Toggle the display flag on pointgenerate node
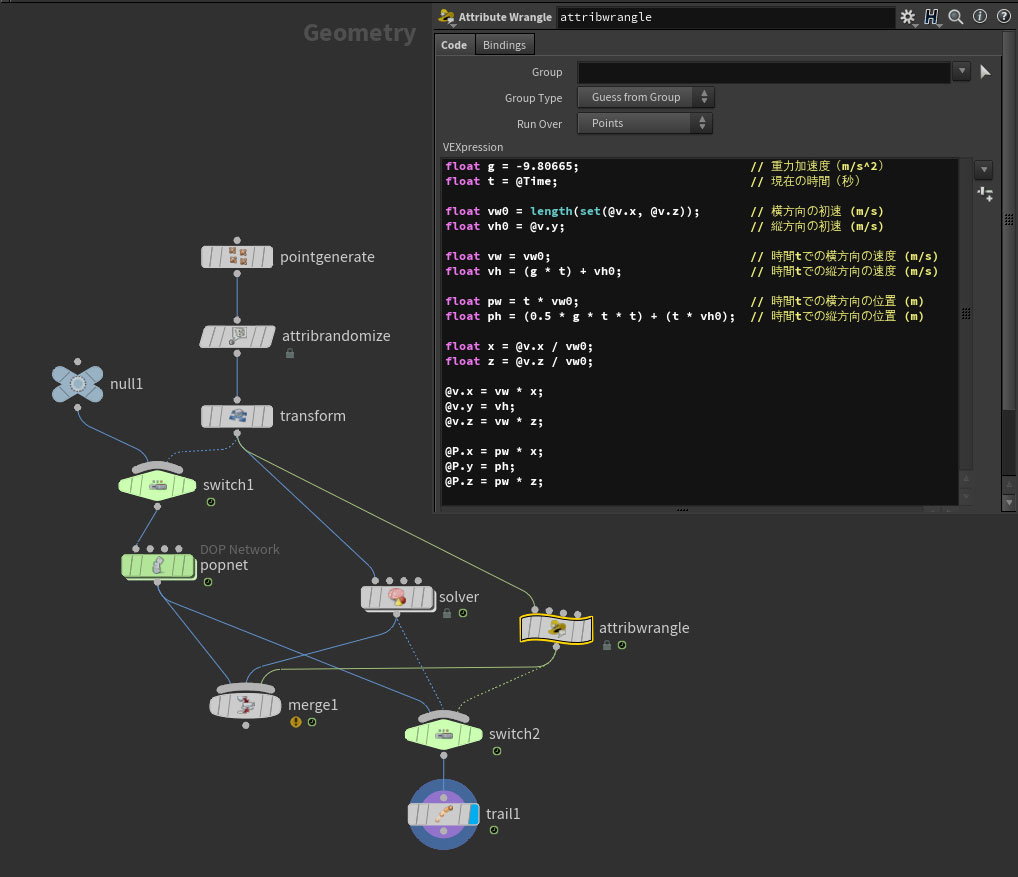Screen dimensions: 1018x877 click(x=266, y=257)
